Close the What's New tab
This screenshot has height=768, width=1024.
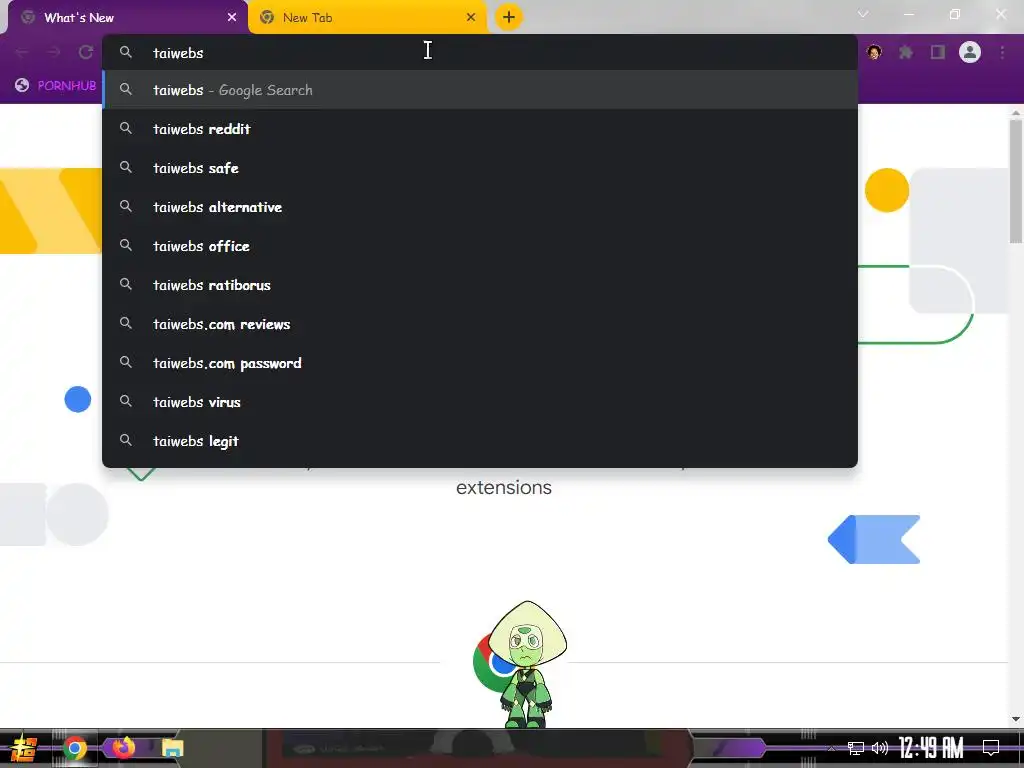[x=232, y=18]
